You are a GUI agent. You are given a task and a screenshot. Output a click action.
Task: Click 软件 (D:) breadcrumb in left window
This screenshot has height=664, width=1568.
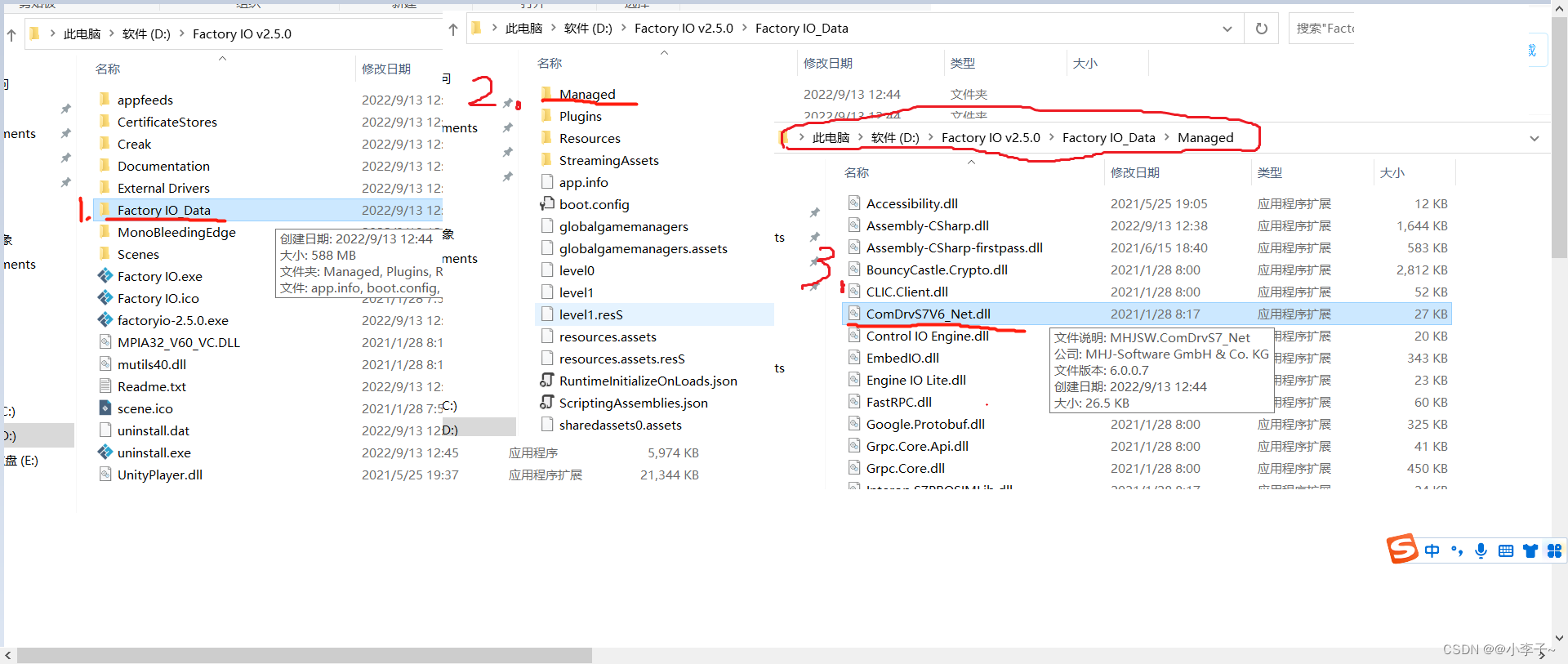[146, 34]
